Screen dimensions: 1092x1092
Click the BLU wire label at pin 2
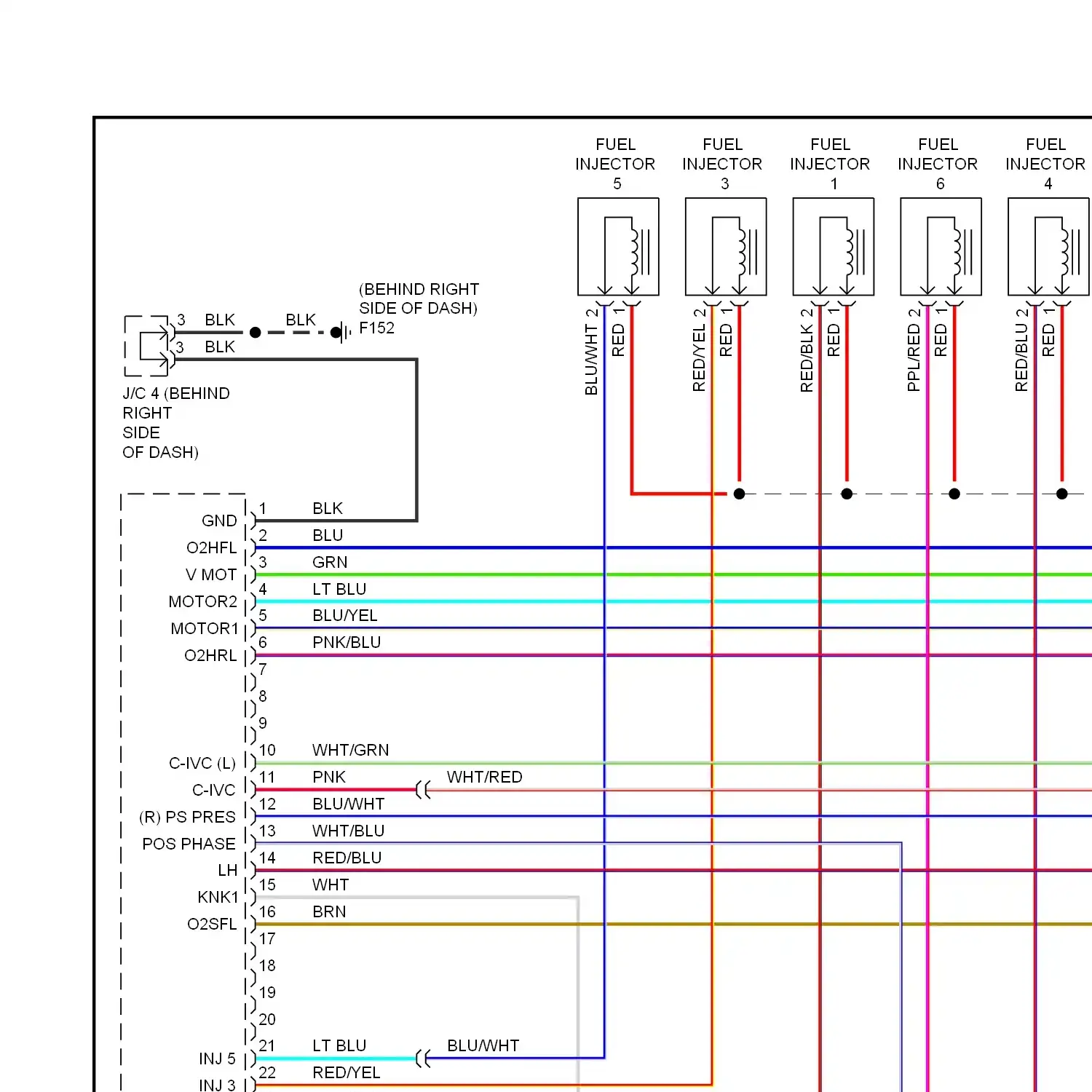tap(328, 536)
